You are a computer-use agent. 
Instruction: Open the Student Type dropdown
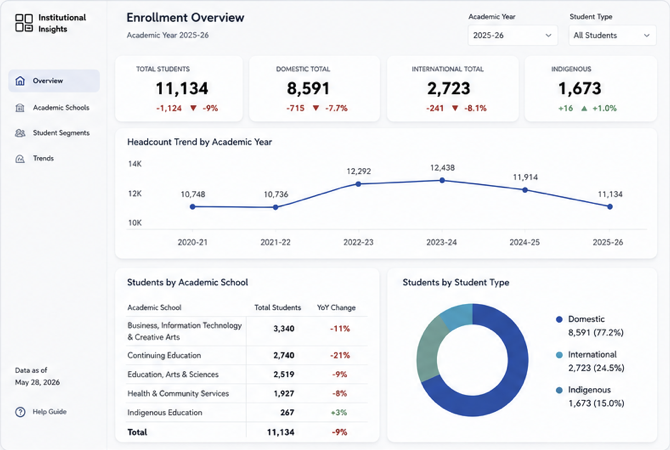pyautogui.click(x=612, y=35)
